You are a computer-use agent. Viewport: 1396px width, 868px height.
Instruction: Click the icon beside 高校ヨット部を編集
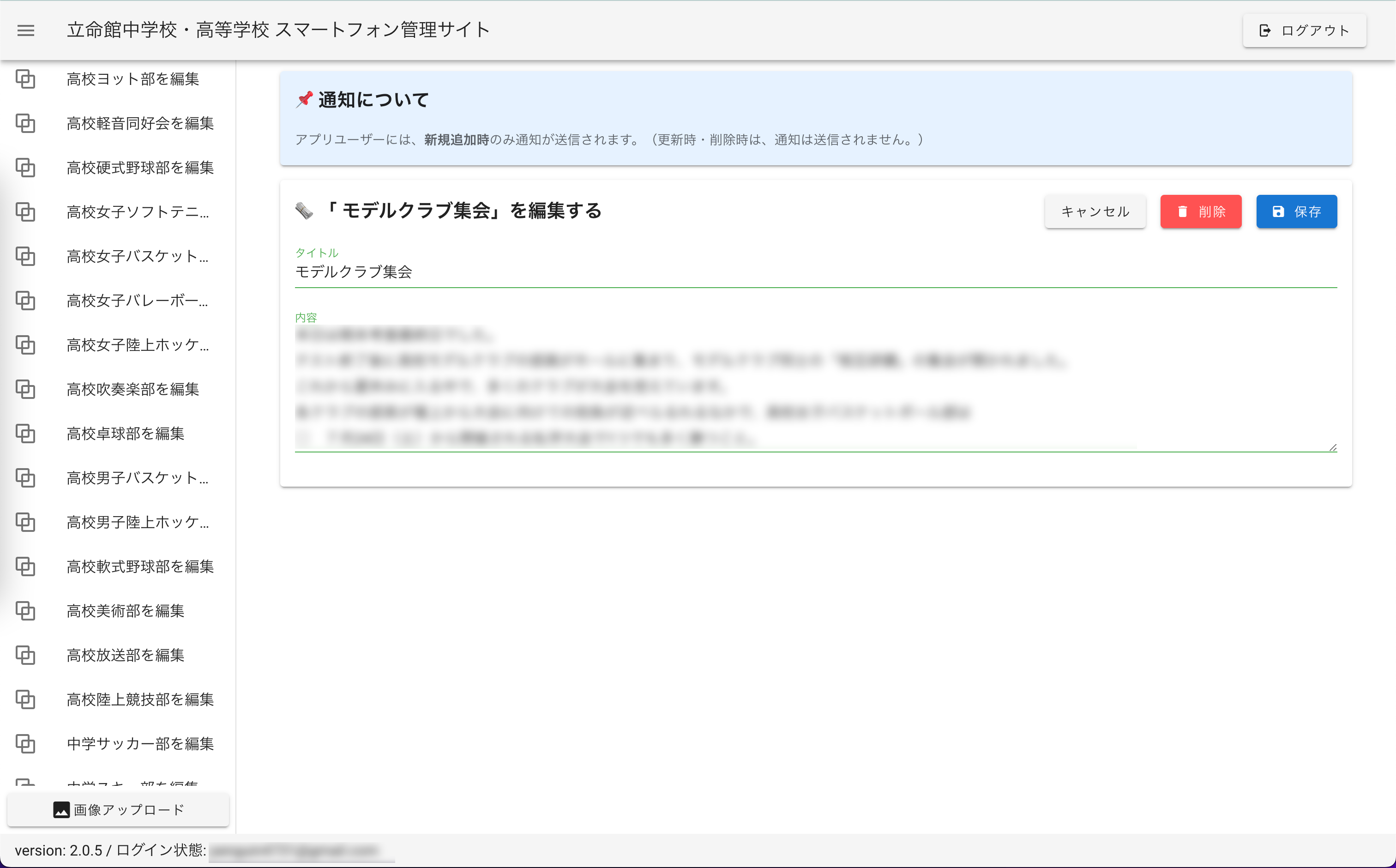tap(25, 78)
